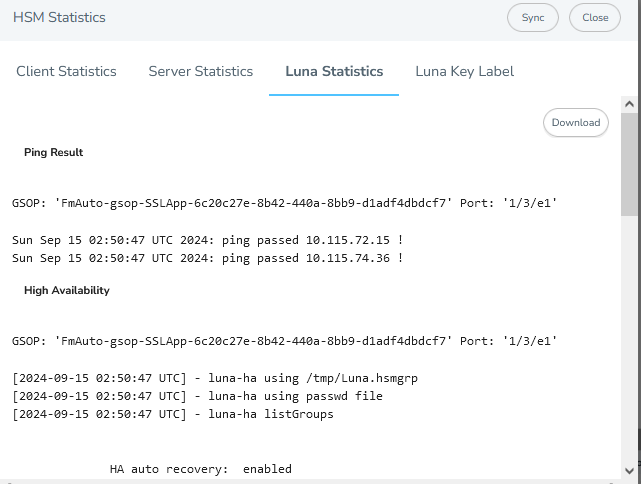This screenshot has height=484, width=641.
Task: Click the luna-ha using /tmp/Luna.hsmgrp line
Action: click(x=215, y=378)
